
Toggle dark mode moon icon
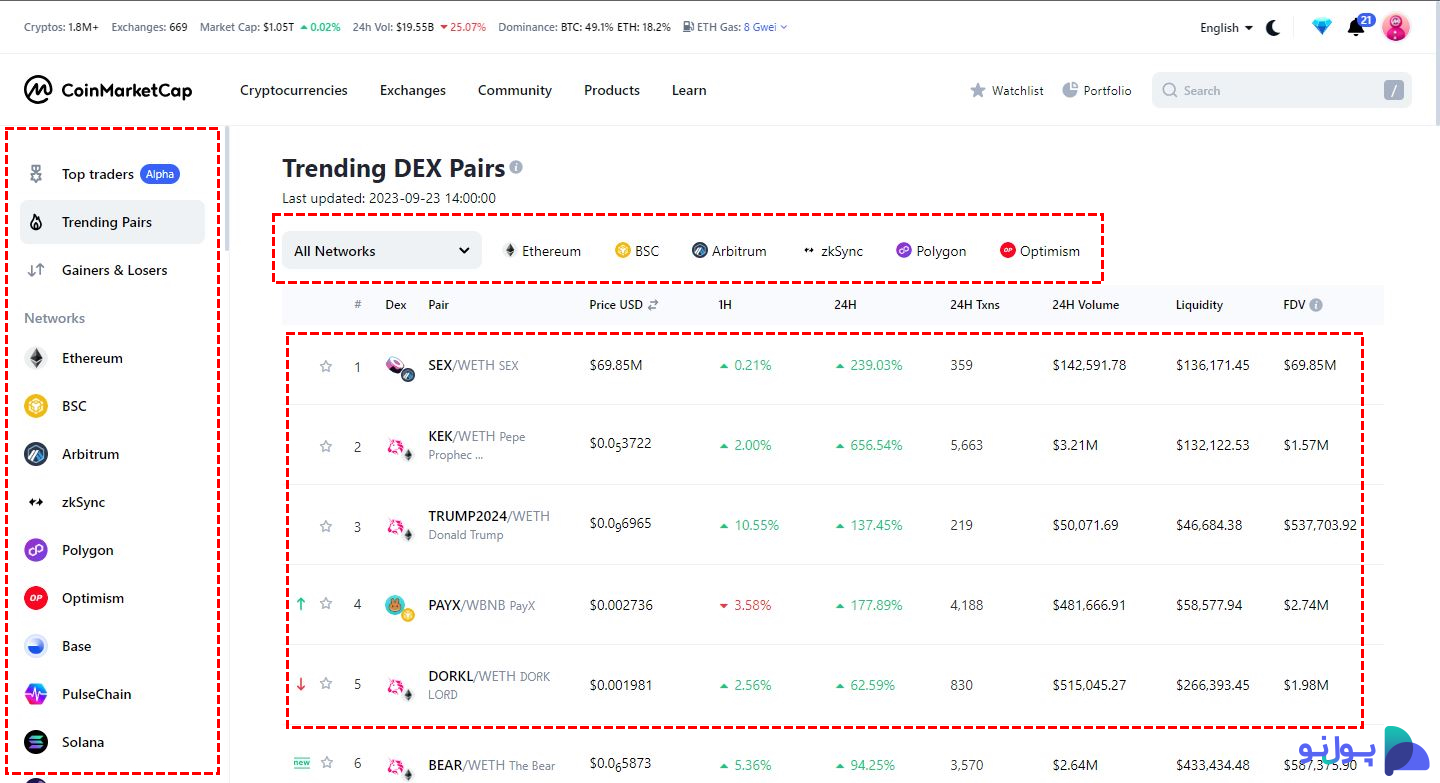(1273, 28)
